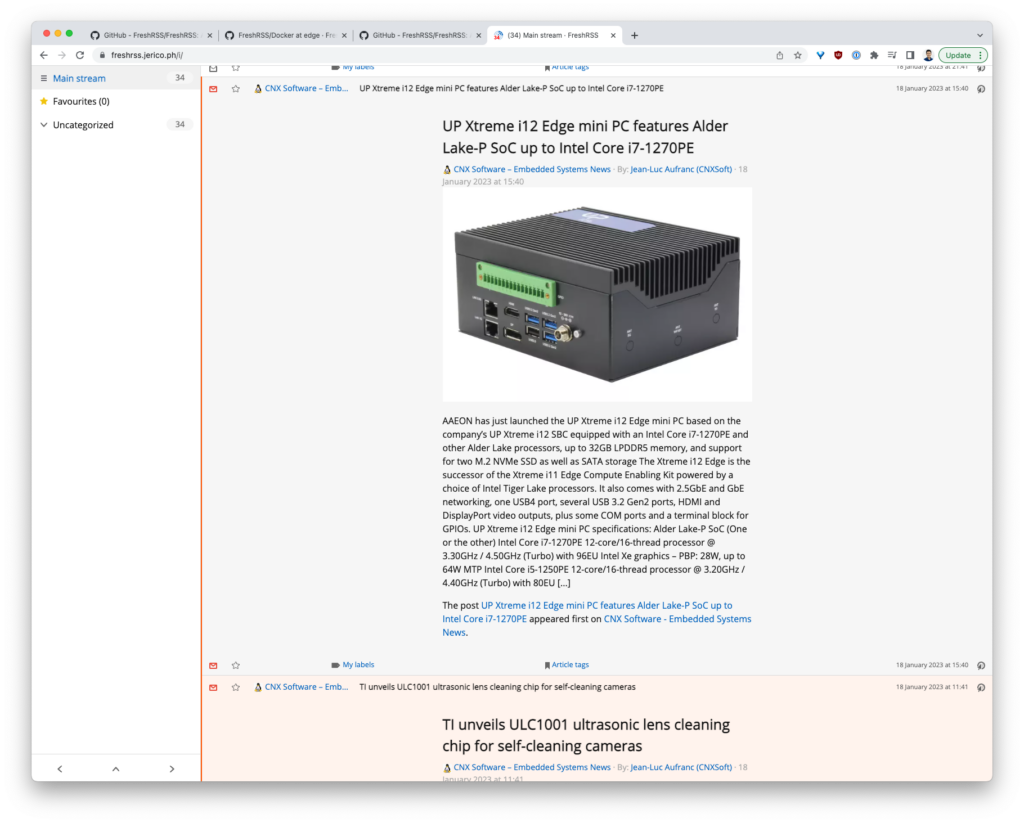Screen dimensions: 1024x823
Task: Open the Chrome extensions puzzle icon
Action: (x=874, y=55)
